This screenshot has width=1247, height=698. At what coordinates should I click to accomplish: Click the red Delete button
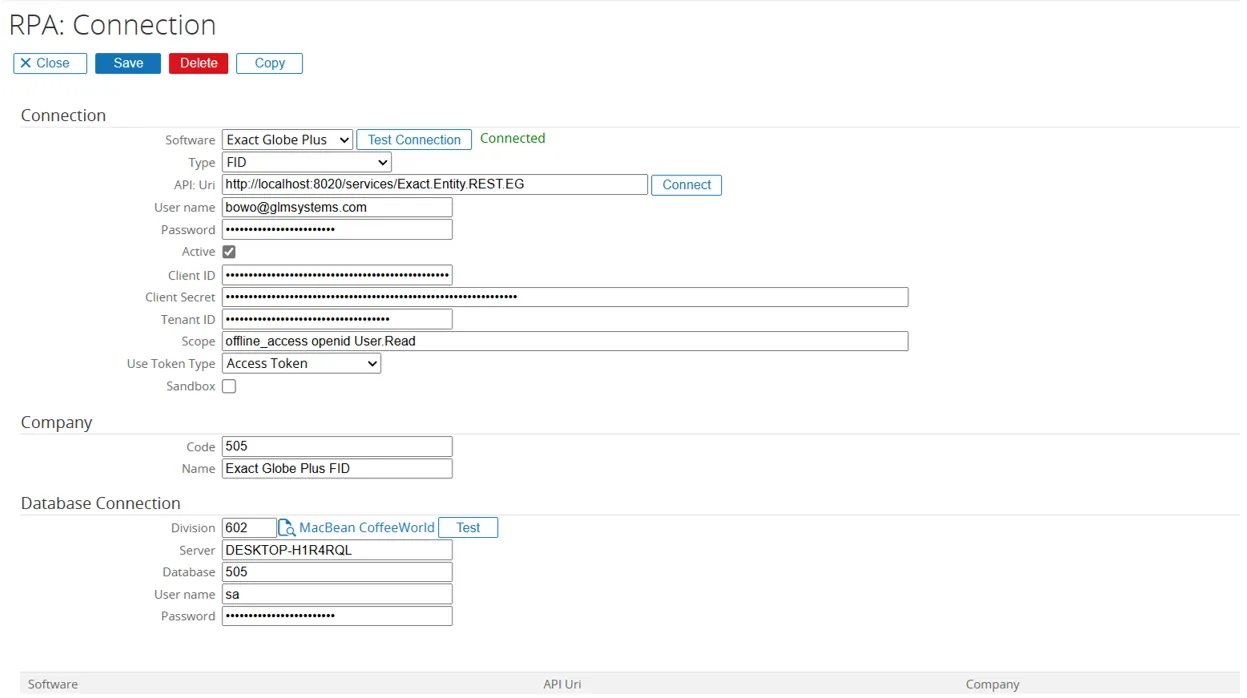click(198, 63)
